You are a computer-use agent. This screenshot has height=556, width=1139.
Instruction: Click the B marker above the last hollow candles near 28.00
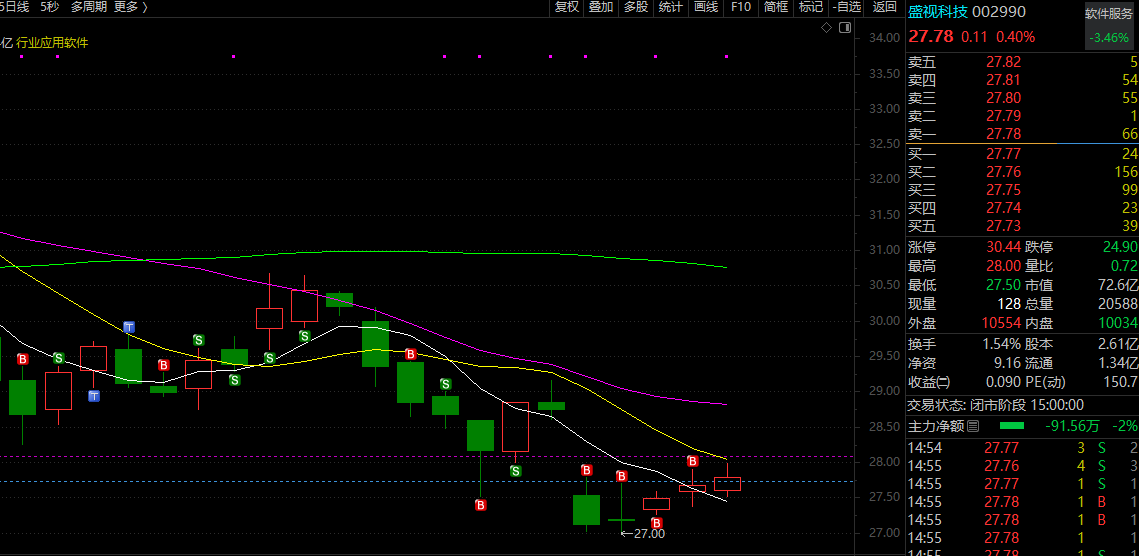point(692,462)
